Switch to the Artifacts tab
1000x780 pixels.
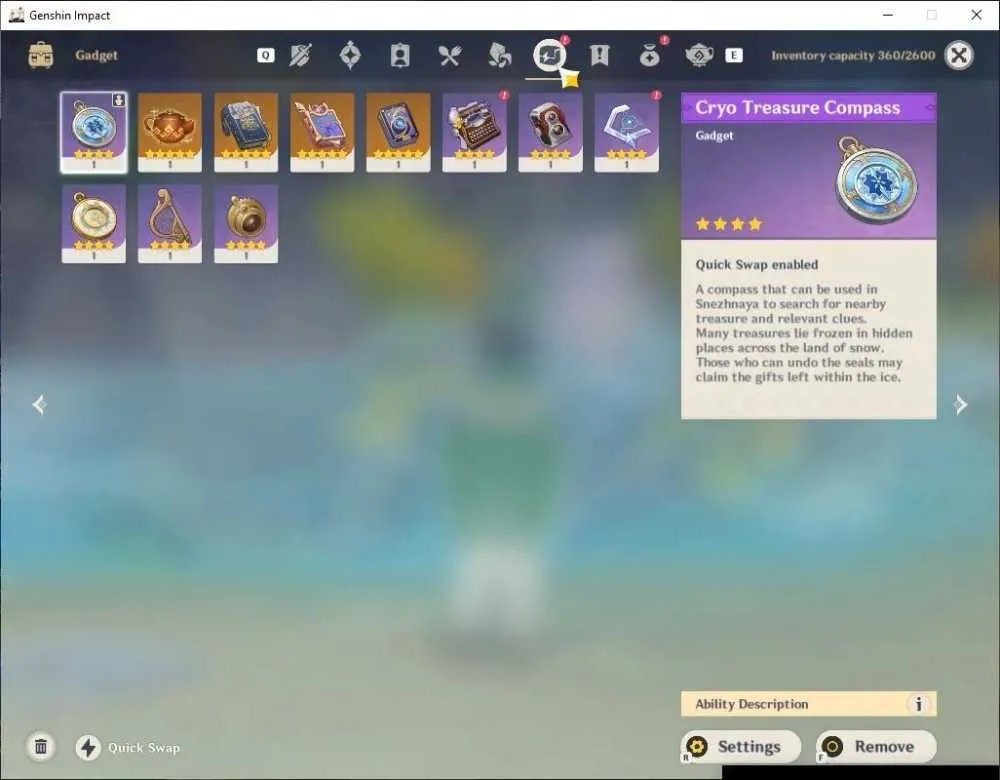point(350,55)
